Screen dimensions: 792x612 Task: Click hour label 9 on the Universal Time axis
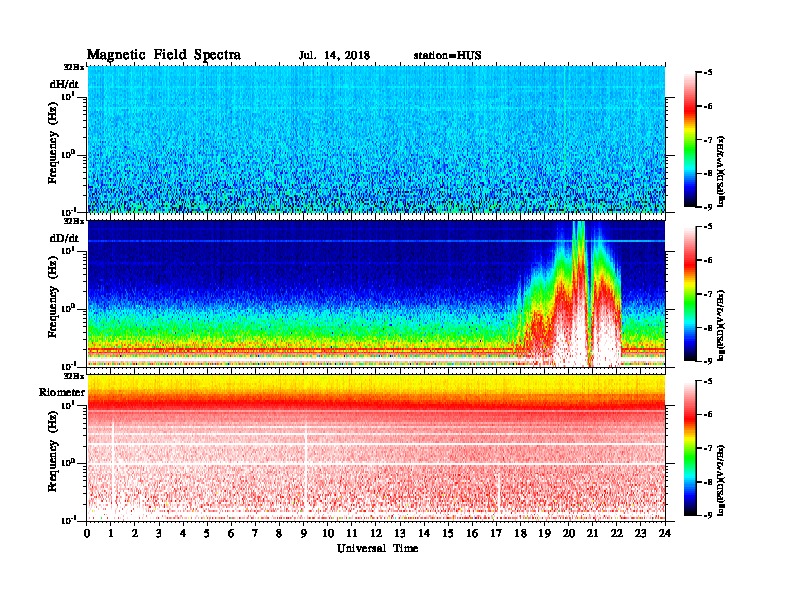click(x=304, y=534)
